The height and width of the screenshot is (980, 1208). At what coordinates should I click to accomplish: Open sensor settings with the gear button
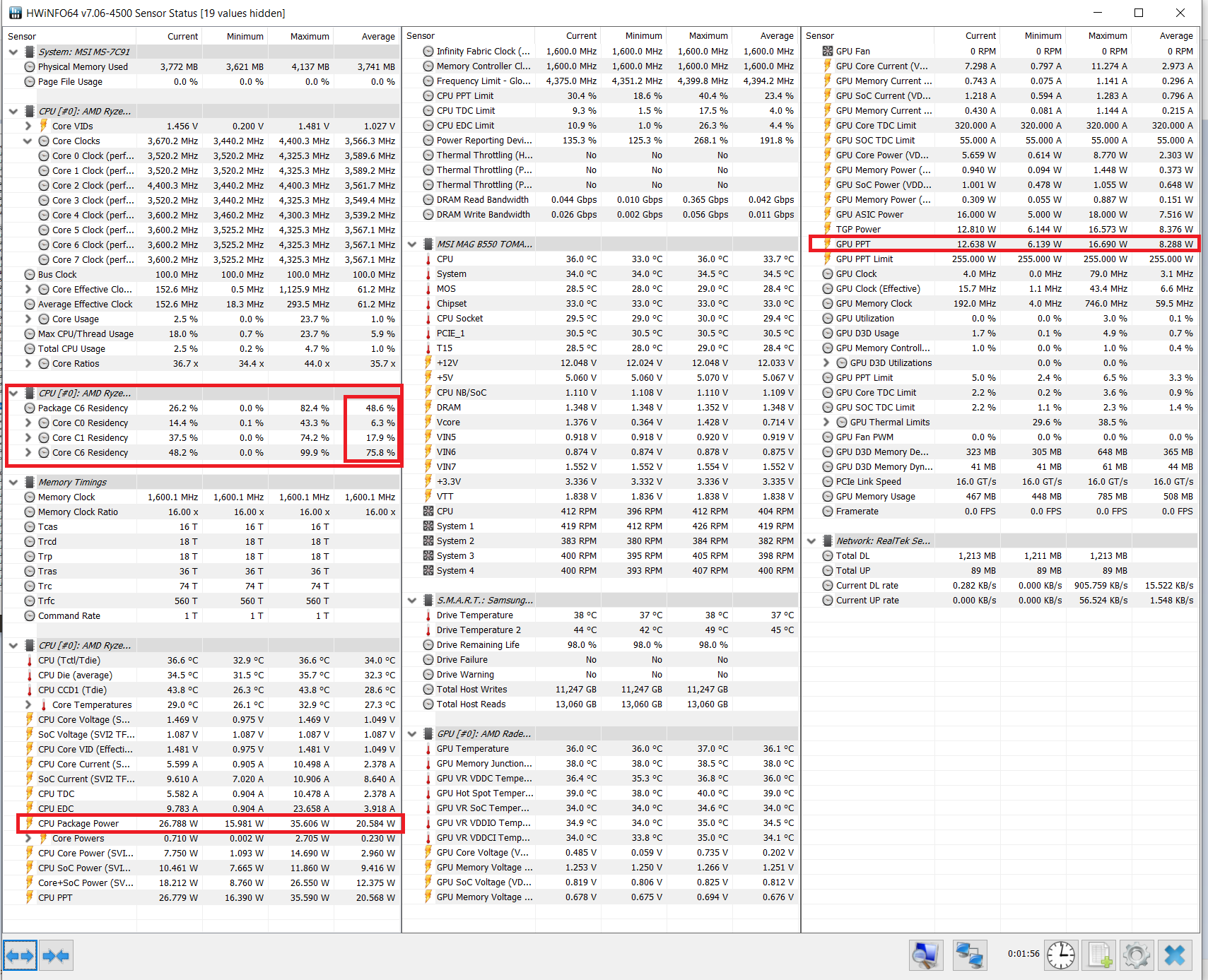[x=1137, y=956]
